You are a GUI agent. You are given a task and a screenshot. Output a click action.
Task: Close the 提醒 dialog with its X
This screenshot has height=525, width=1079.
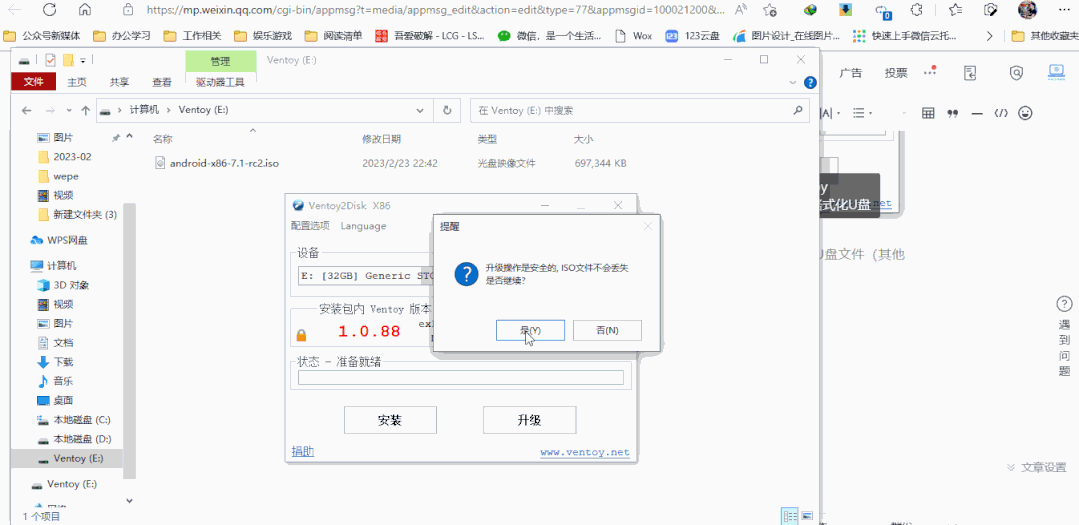[x=647, y=226]
